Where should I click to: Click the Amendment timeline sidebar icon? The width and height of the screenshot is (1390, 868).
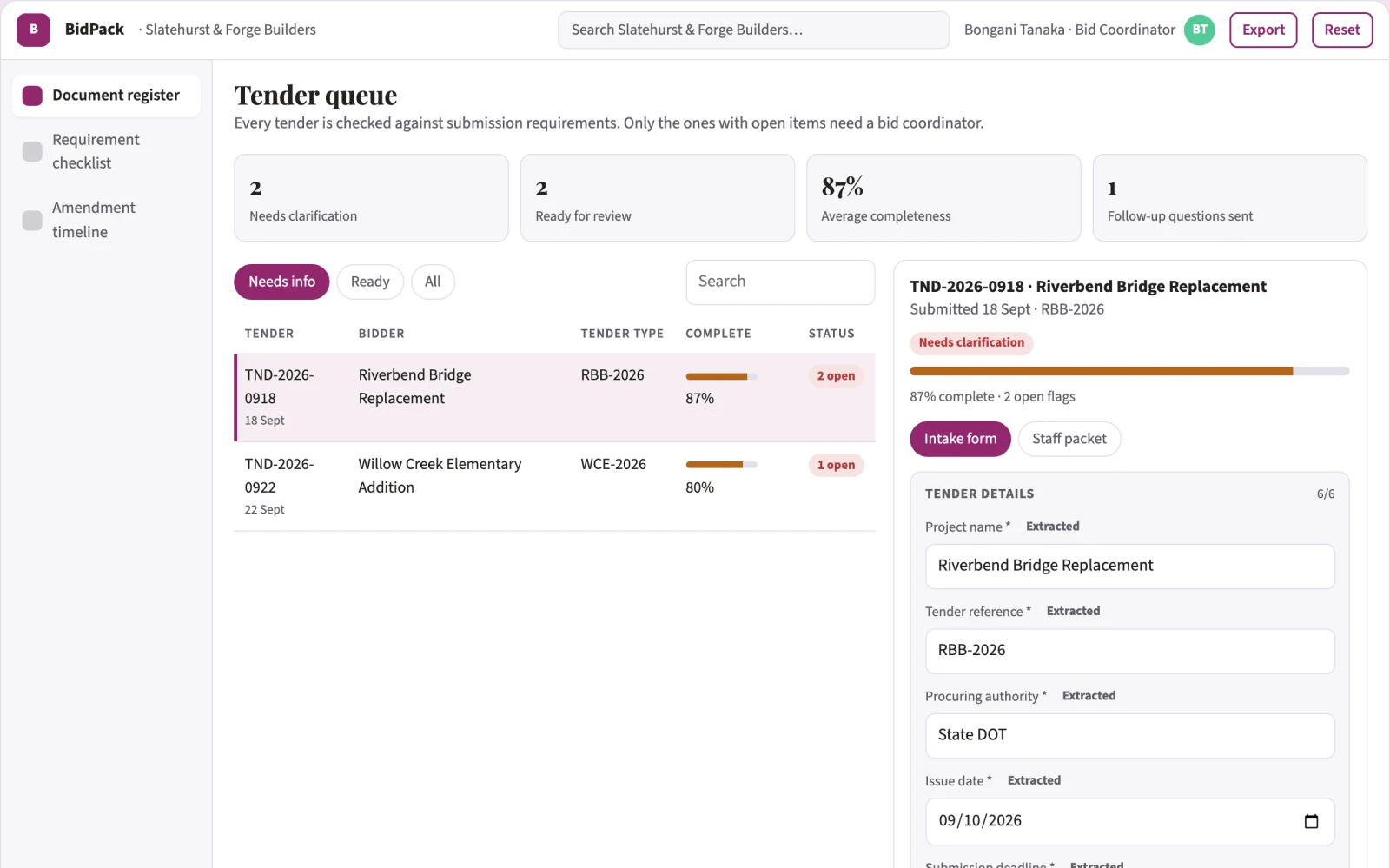click(x=32, y=220)
